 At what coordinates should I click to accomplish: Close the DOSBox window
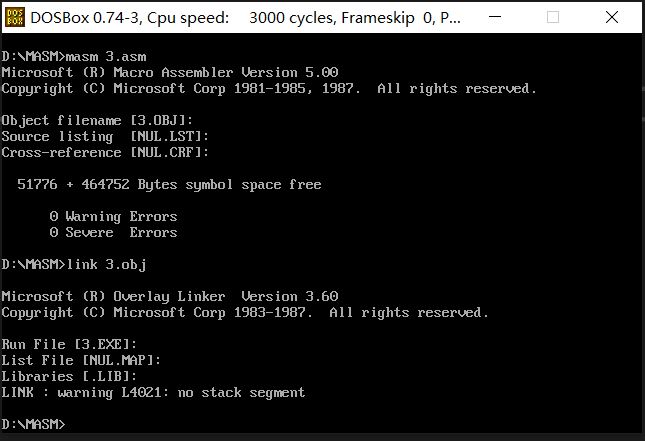612,17
